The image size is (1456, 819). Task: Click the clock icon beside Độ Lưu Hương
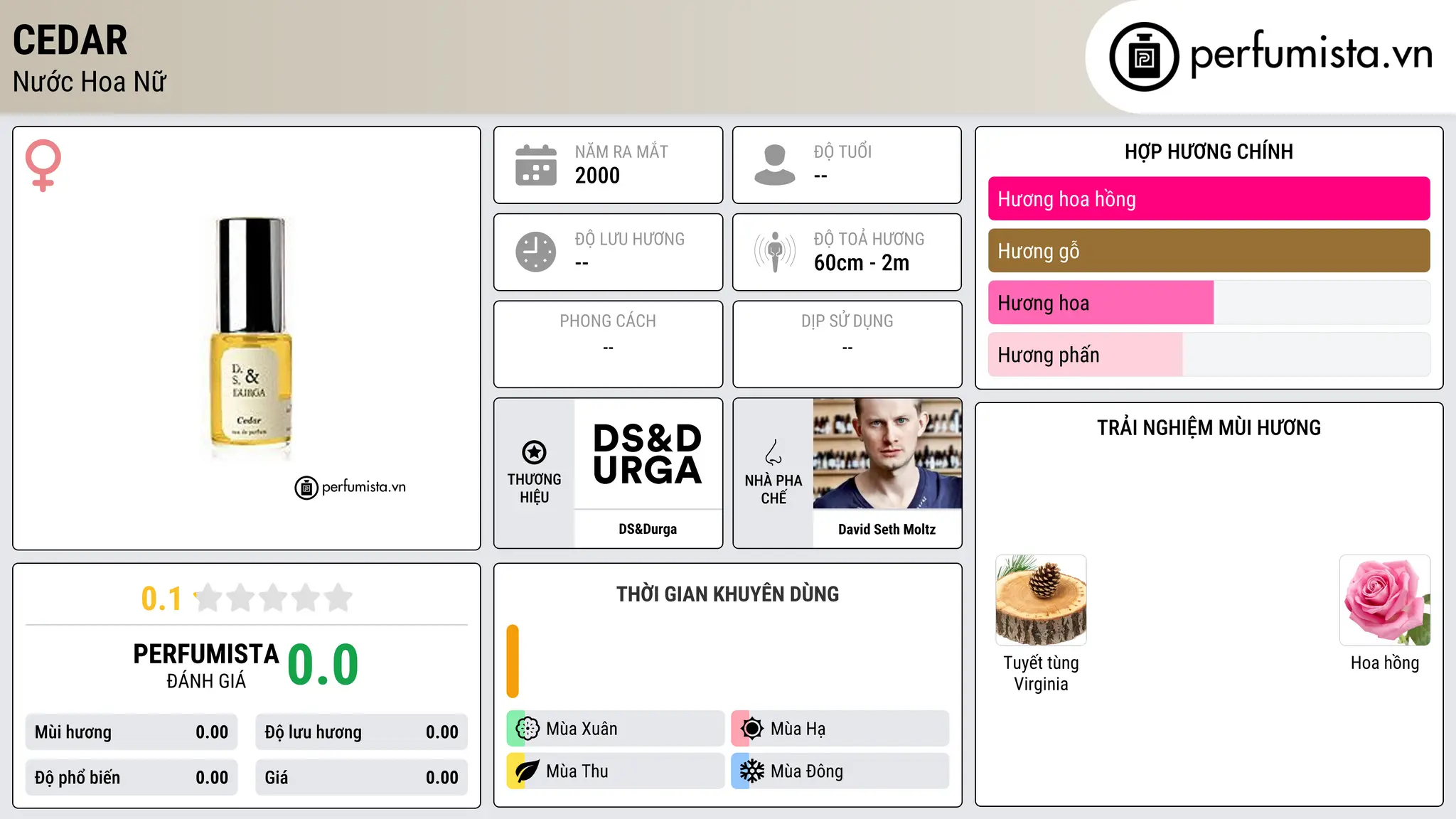536,252
